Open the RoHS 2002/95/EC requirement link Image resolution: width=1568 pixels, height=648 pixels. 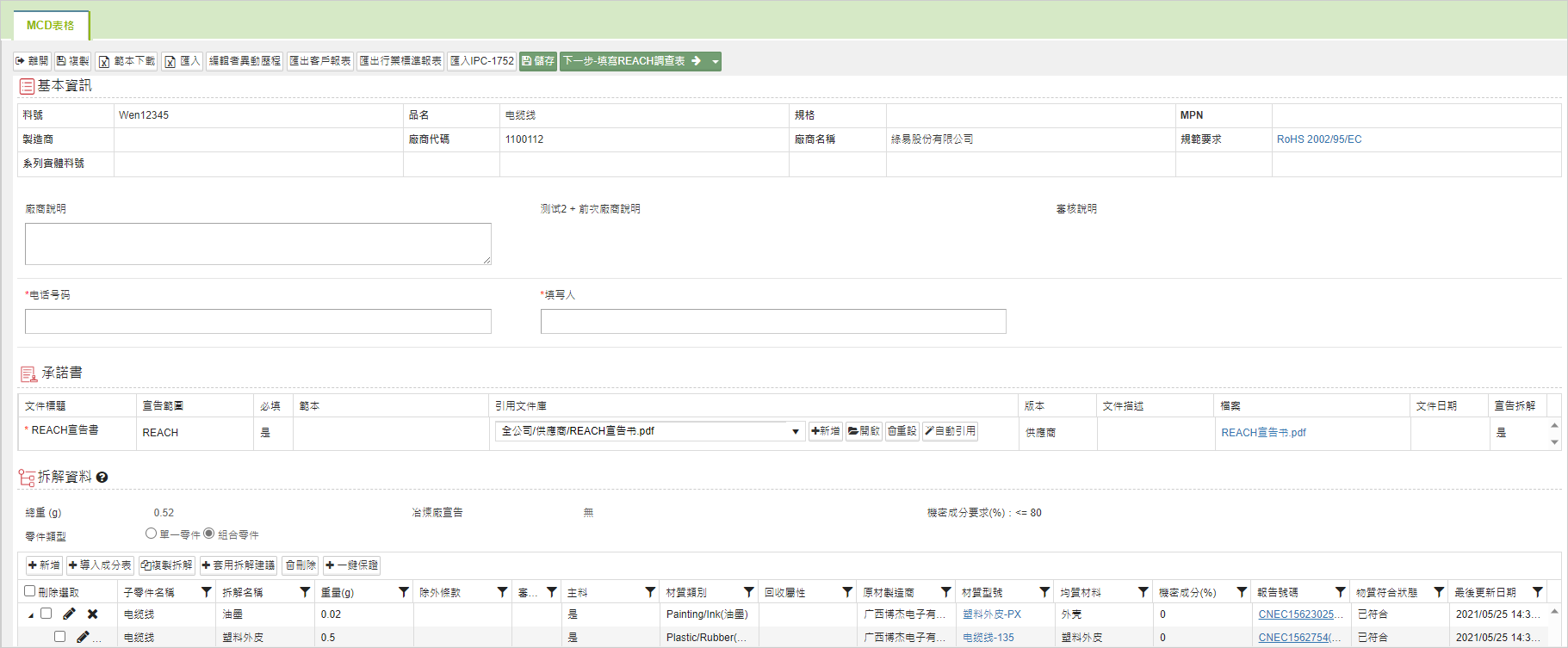[1319, 139]
